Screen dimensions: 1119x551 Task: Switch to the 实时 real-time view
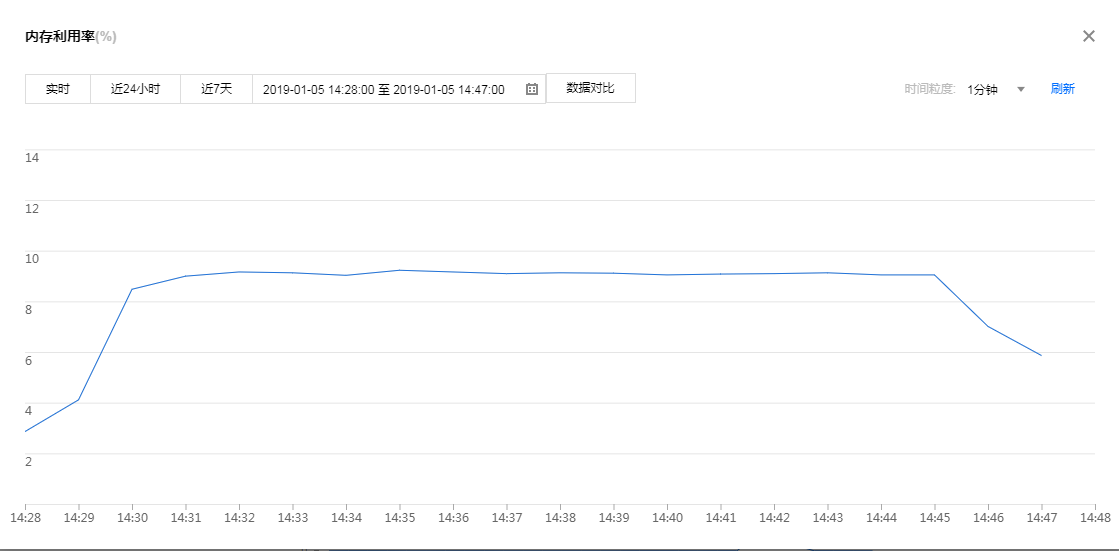58,89
